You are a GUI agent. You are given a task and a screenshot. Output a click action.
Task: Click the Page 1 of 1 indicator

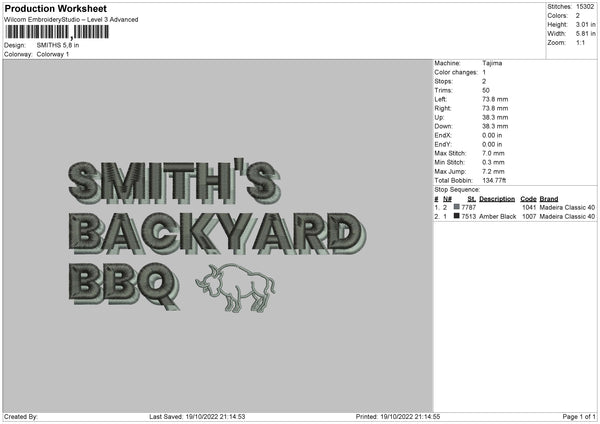(579, 417)
